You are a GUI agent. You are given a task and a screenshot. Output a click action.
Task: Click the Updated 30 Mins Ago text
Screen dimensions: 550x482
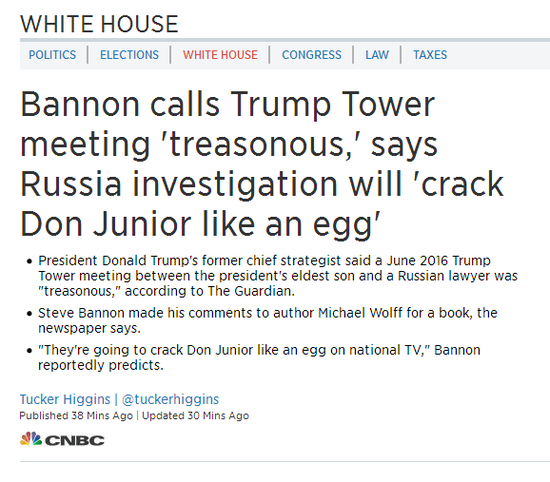[195, 416]
